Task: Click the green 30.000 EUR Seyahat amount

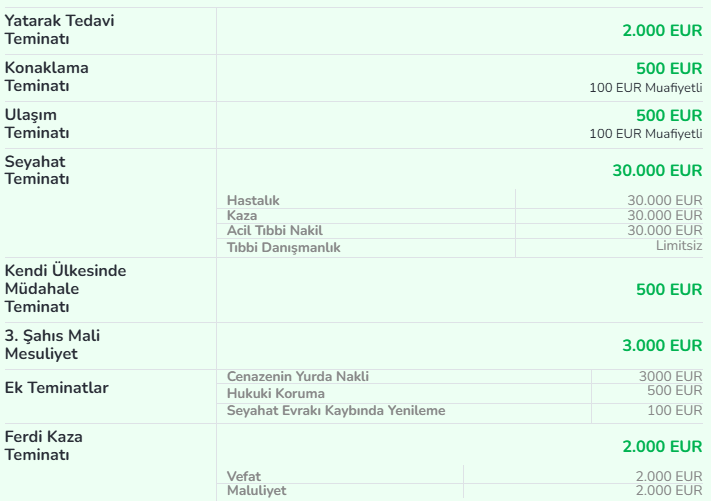Action: tap(657, 171)
